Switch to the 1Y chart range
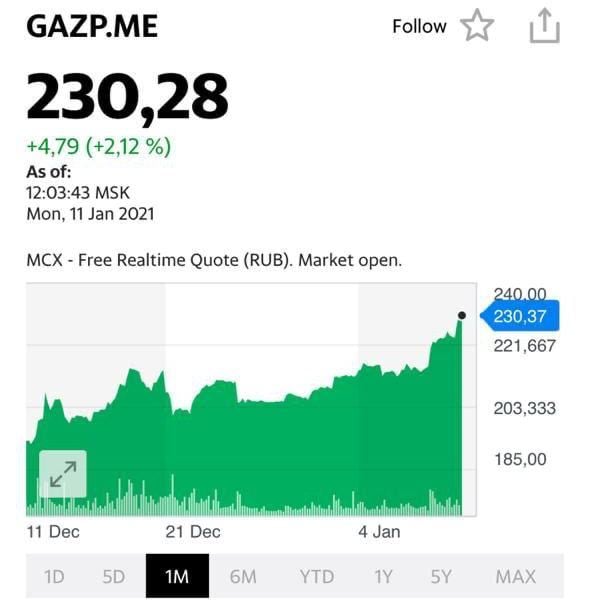This screenshot has height=601, width=589. pyautogui.click(x=383, y=576)
